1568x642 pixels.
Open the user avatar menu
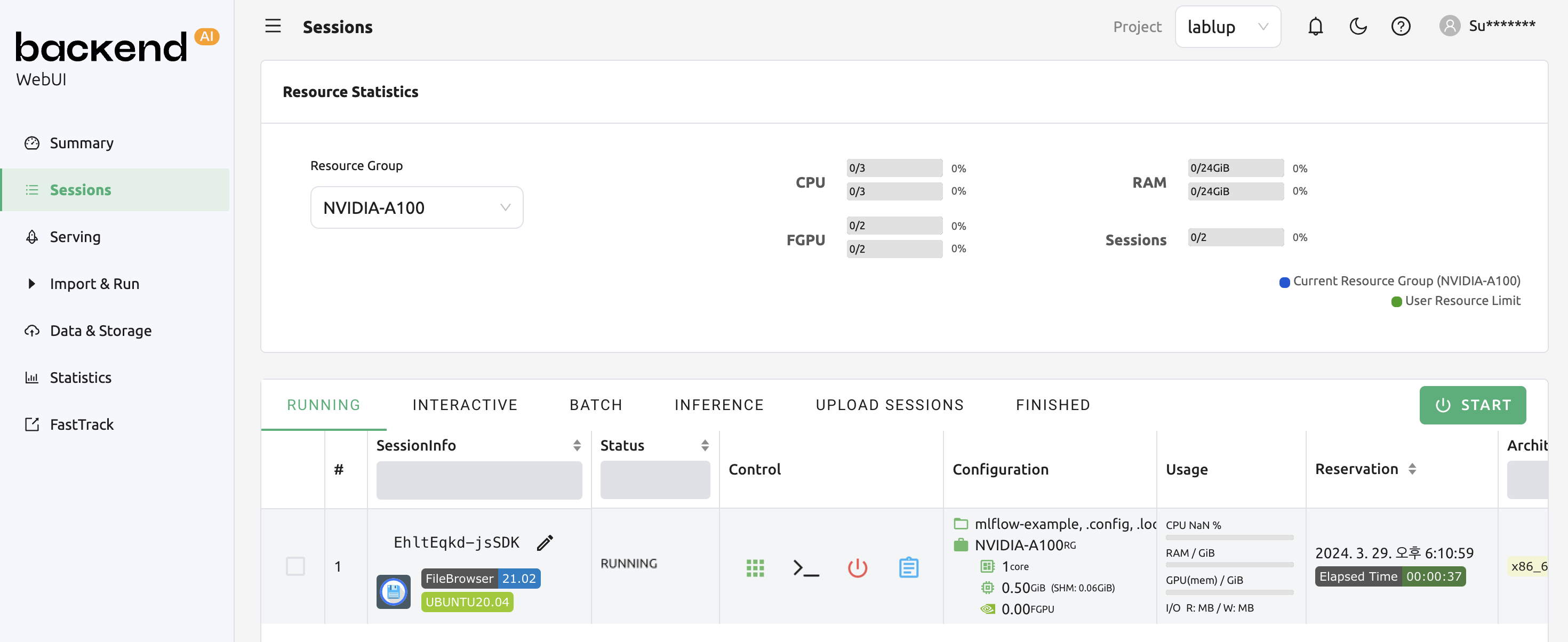coord(1487,26)
